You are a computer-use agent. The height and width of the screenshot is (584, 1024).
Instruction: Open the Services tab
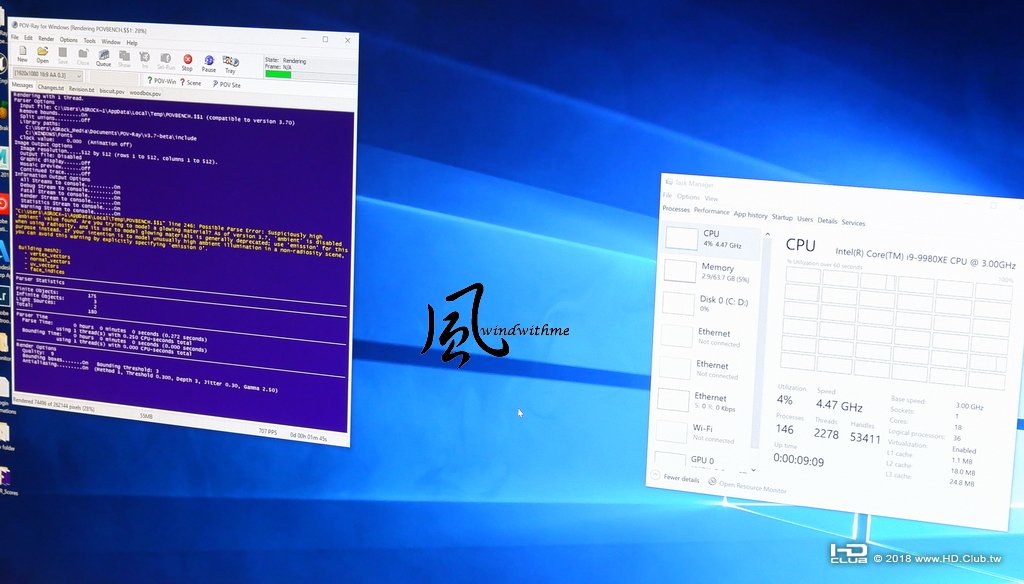pyautogui.click(x=853, y=223)
